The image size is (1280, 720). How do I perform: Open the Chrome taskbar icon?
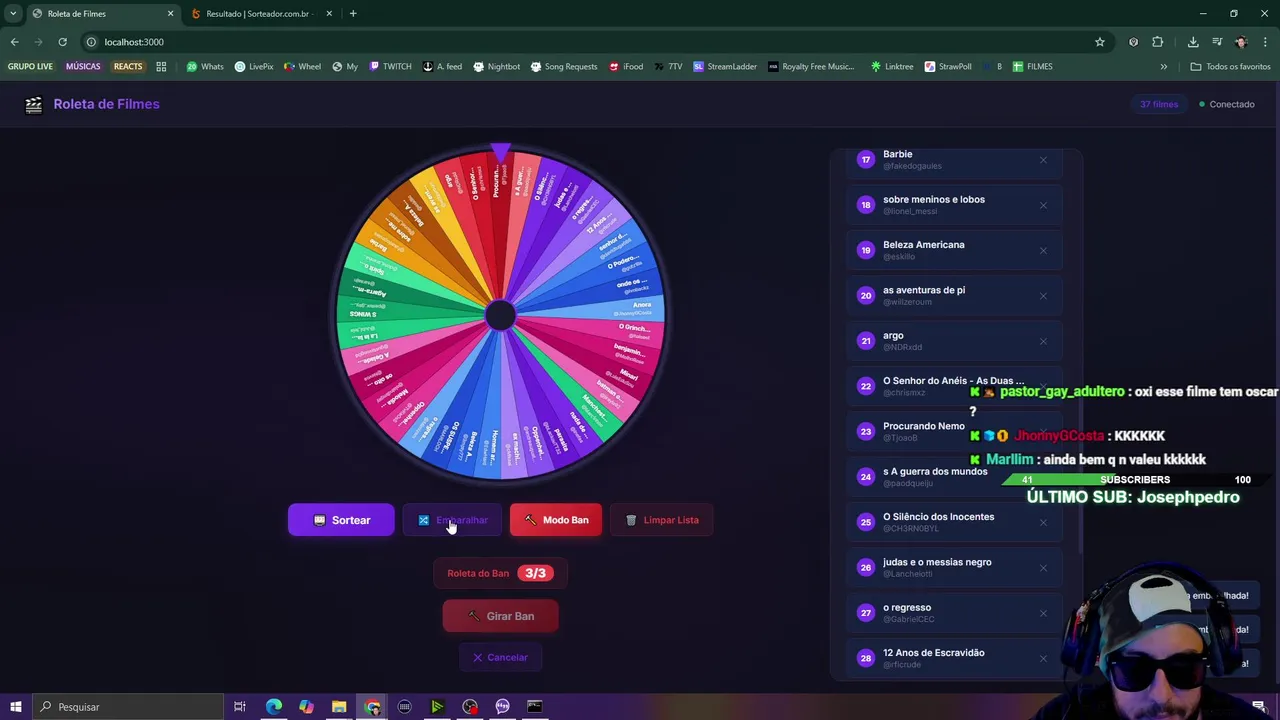pos(372,707)
